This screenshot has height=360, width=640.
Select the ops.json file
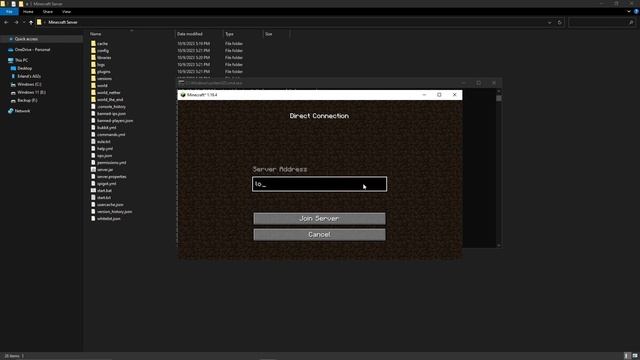click(x=104, y=156)
